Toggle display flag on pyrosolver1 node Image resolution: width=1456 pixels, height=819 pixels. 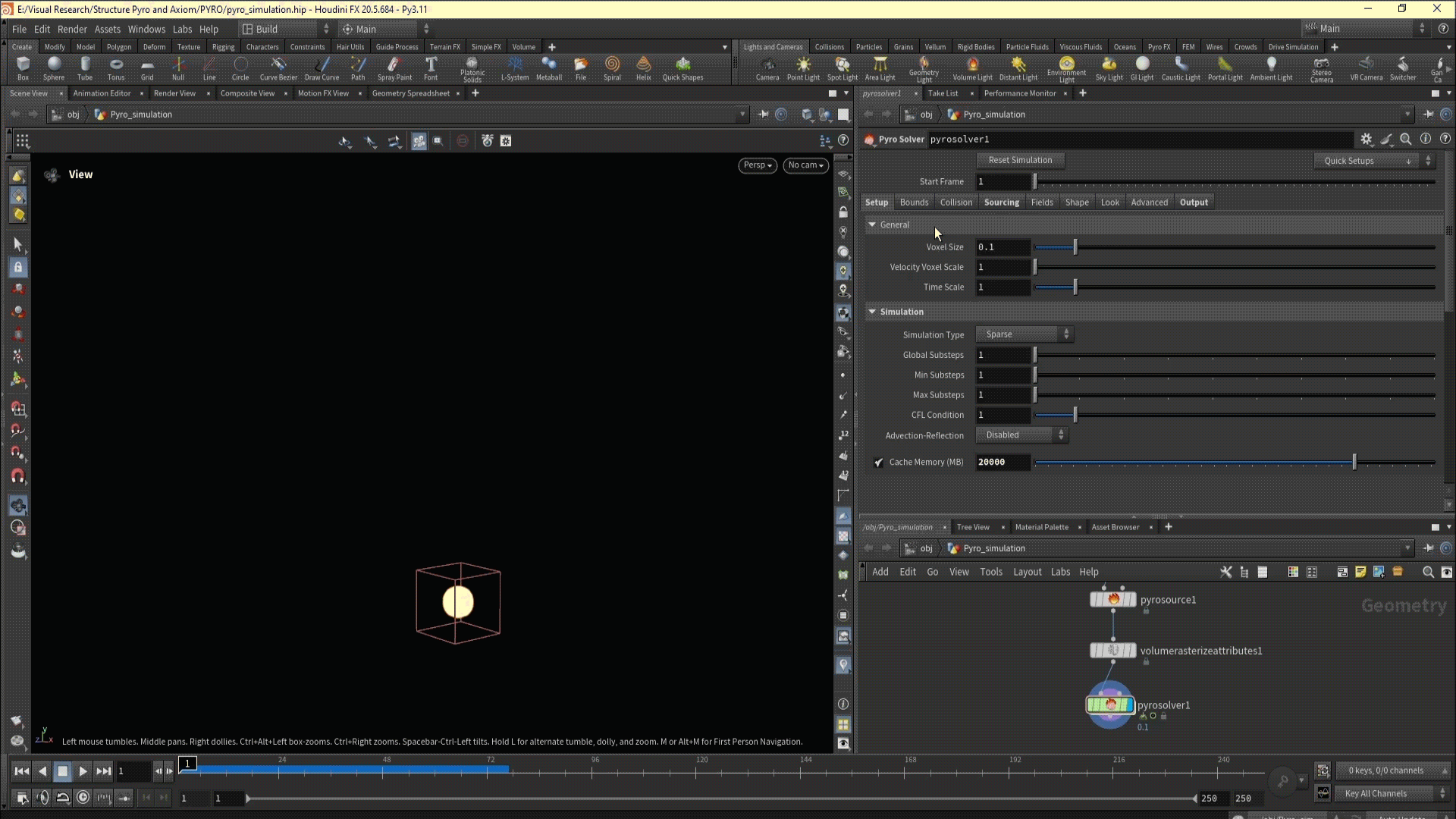pyautogui.click(x=1130, y=705)
